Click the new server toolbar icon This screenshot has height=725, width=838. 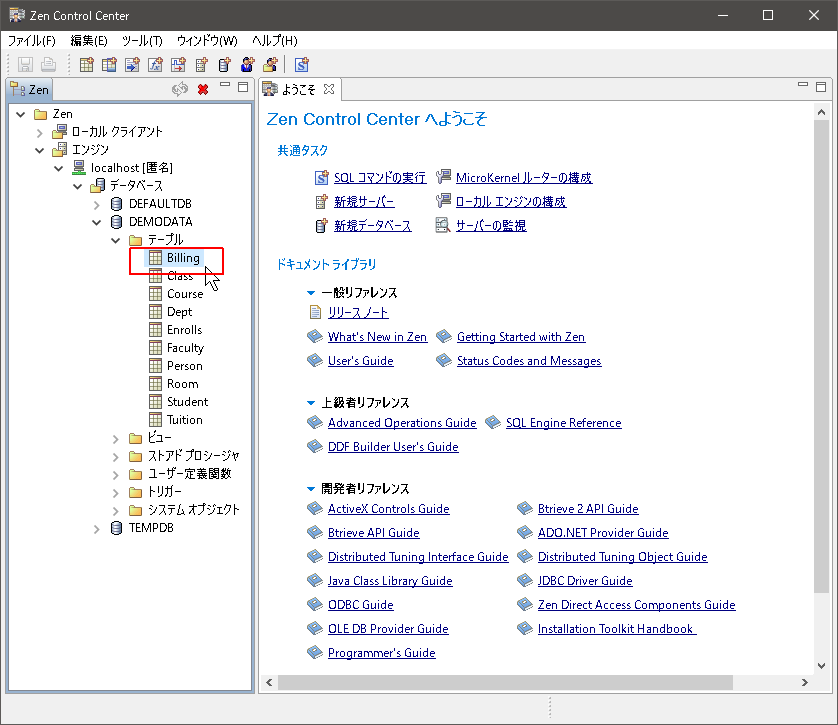coord(201,65)
